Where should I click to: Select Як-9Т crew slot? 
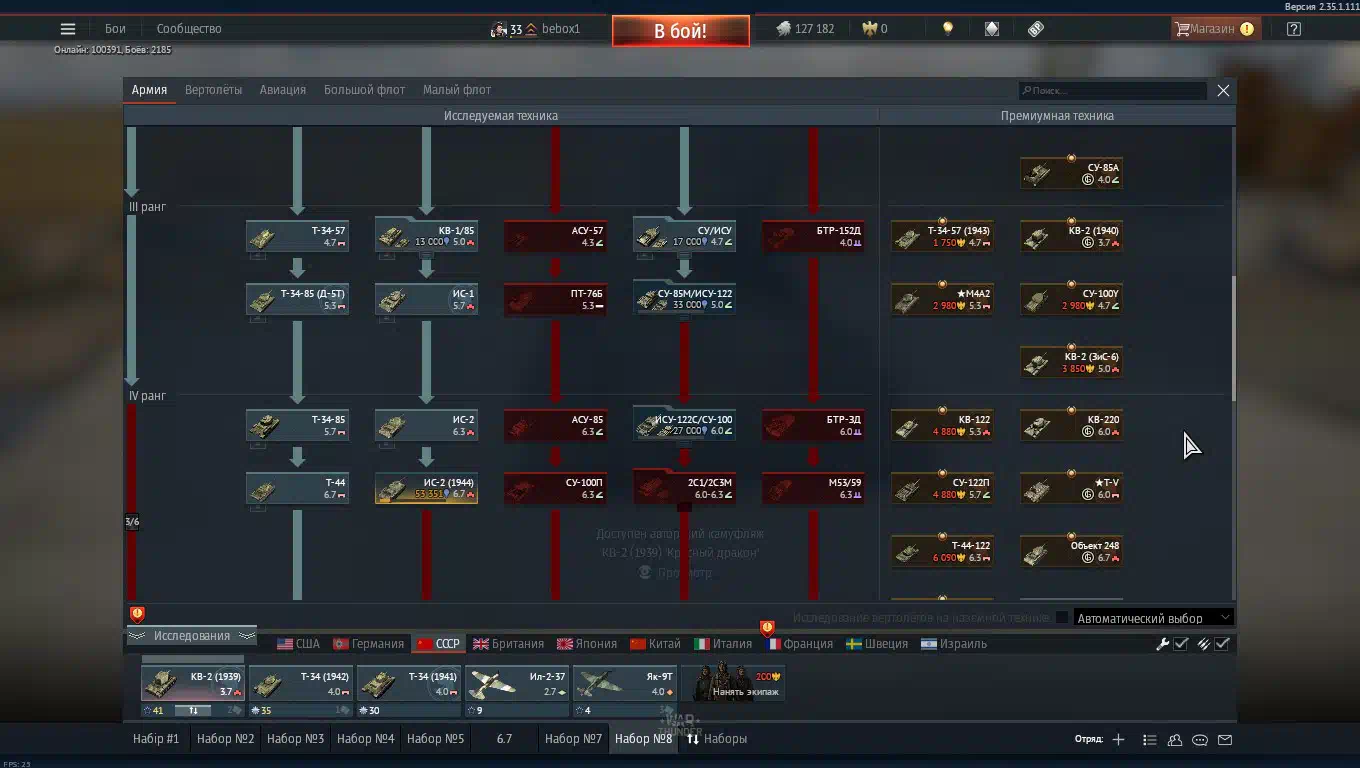[625, 684]
